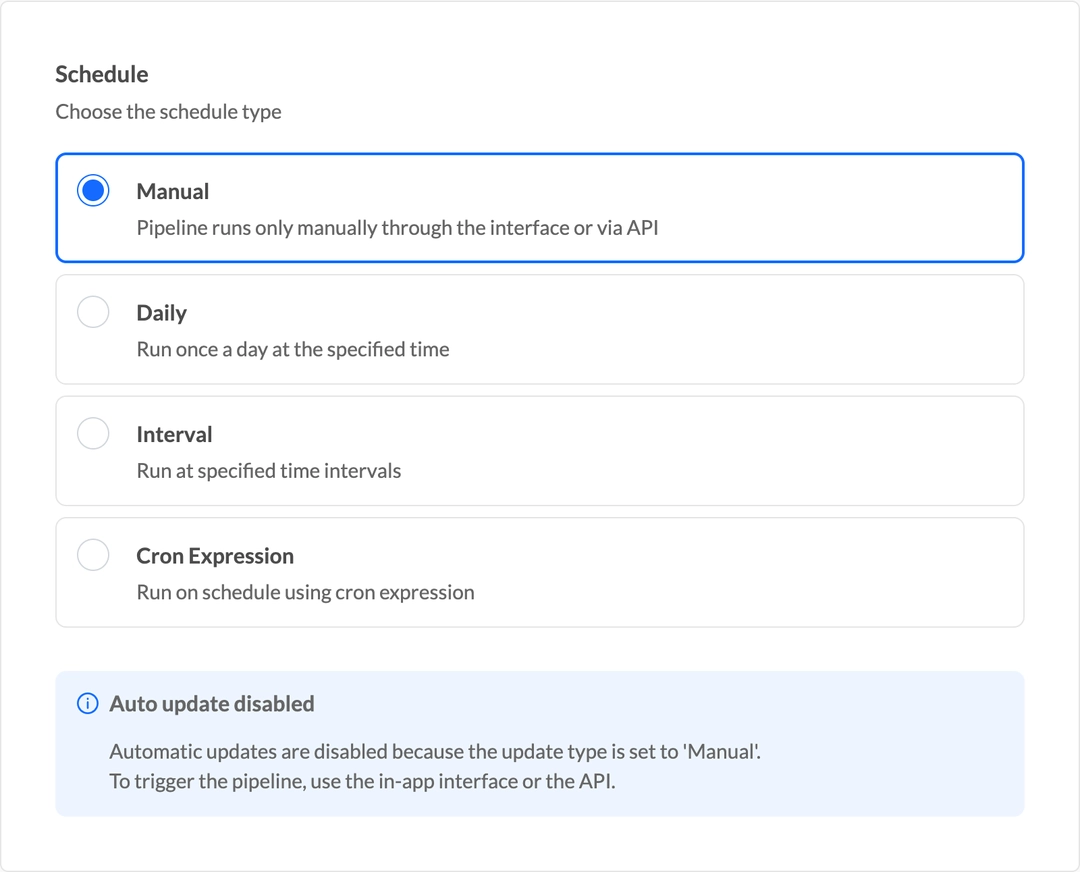Screen dimensions: 1080x872
Task: Select the Daily radio button
Action: [93, 313]
